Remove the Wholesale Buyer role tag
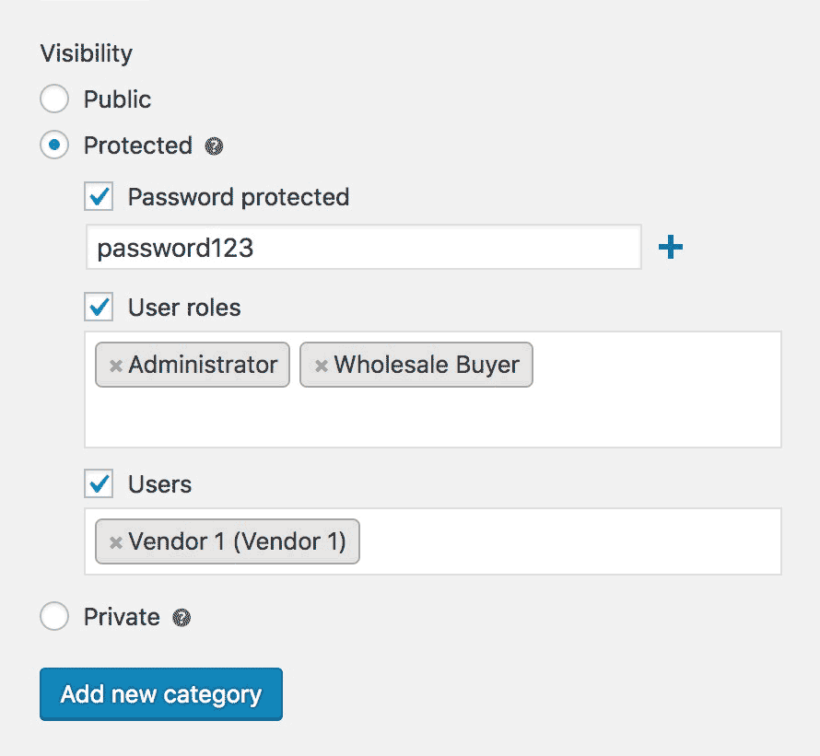Screen dimensions: 820x756 (x=321, y=365)
